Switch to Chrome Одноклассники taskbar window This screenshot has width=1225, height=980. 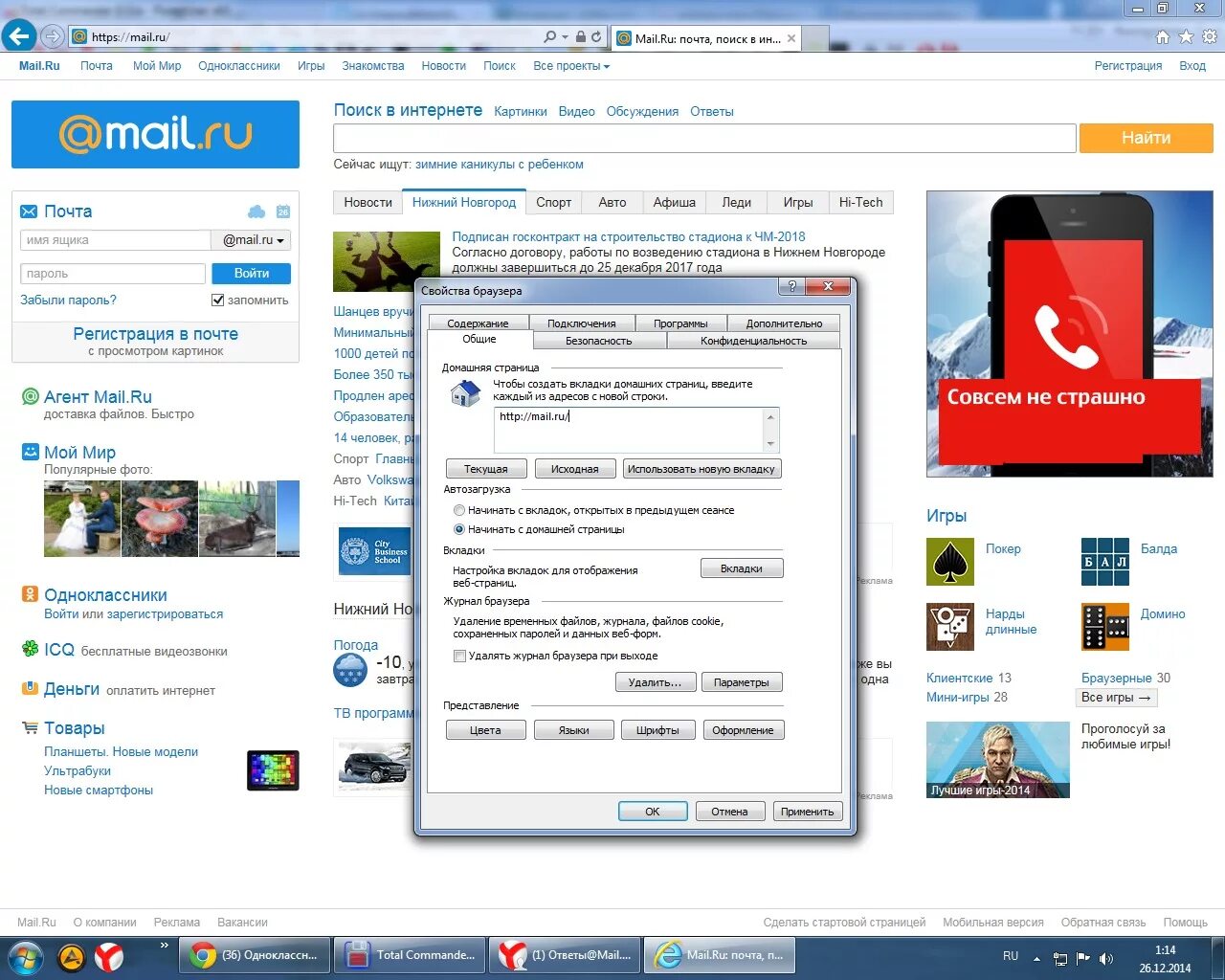click(256, 955)
